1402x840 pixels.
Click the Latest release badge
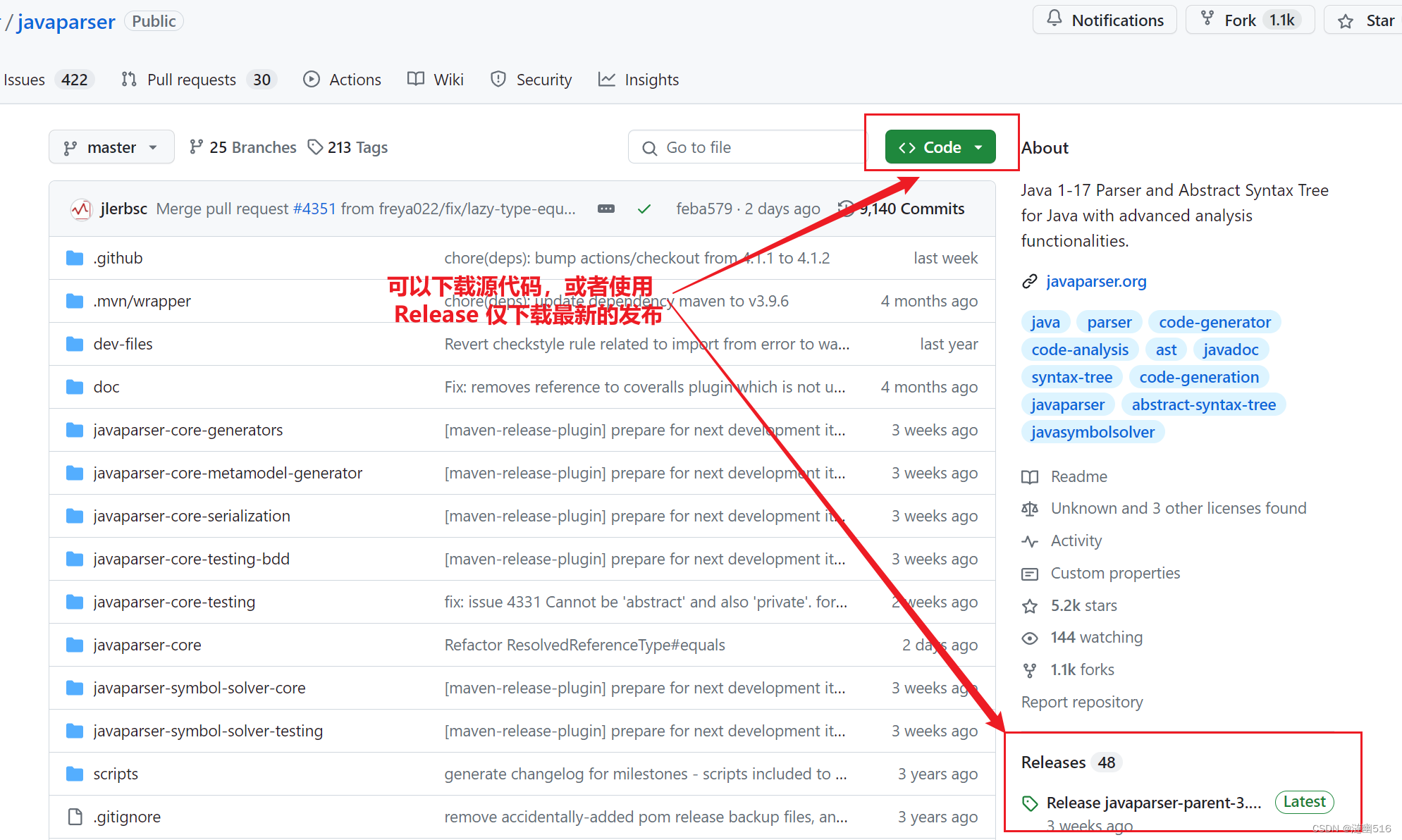pos(1304,802)
